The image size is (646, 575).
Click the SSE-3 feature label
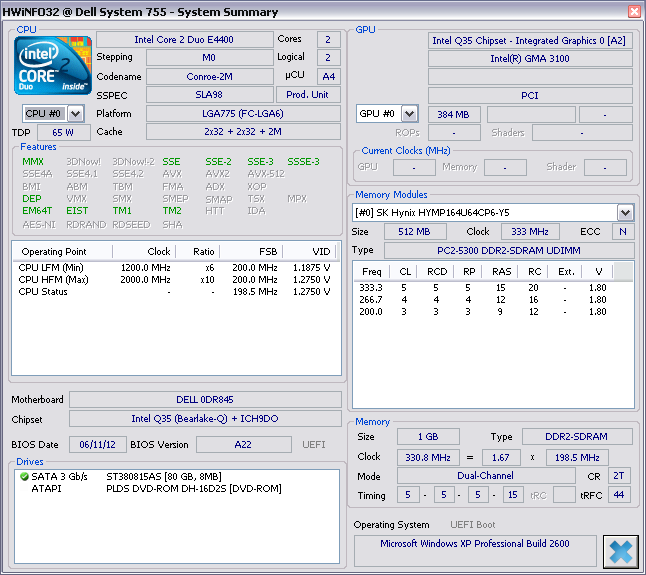click(x=260, y=162)
